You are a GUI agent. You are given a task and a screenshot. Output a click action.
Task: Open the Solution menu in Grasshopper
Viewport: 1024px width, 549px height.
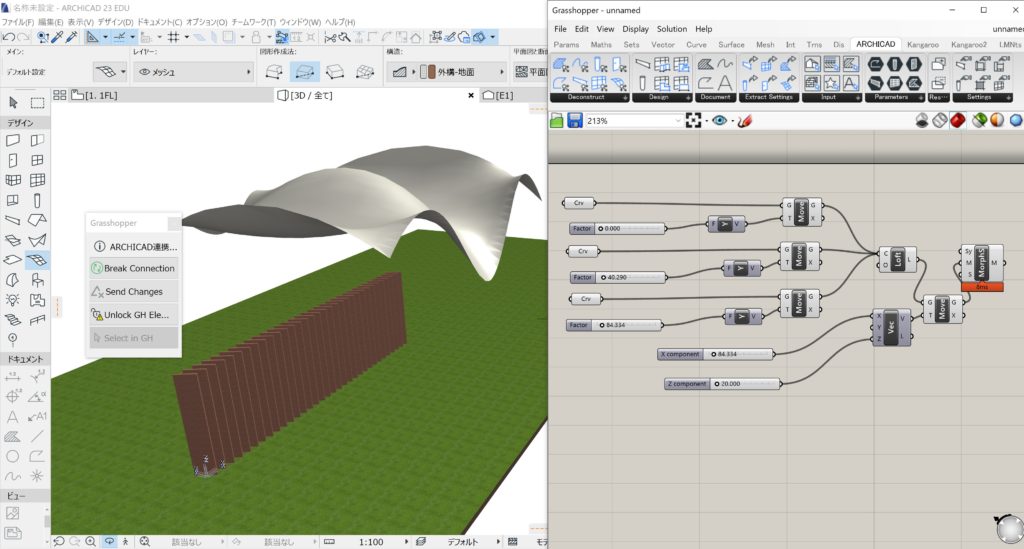671,29
